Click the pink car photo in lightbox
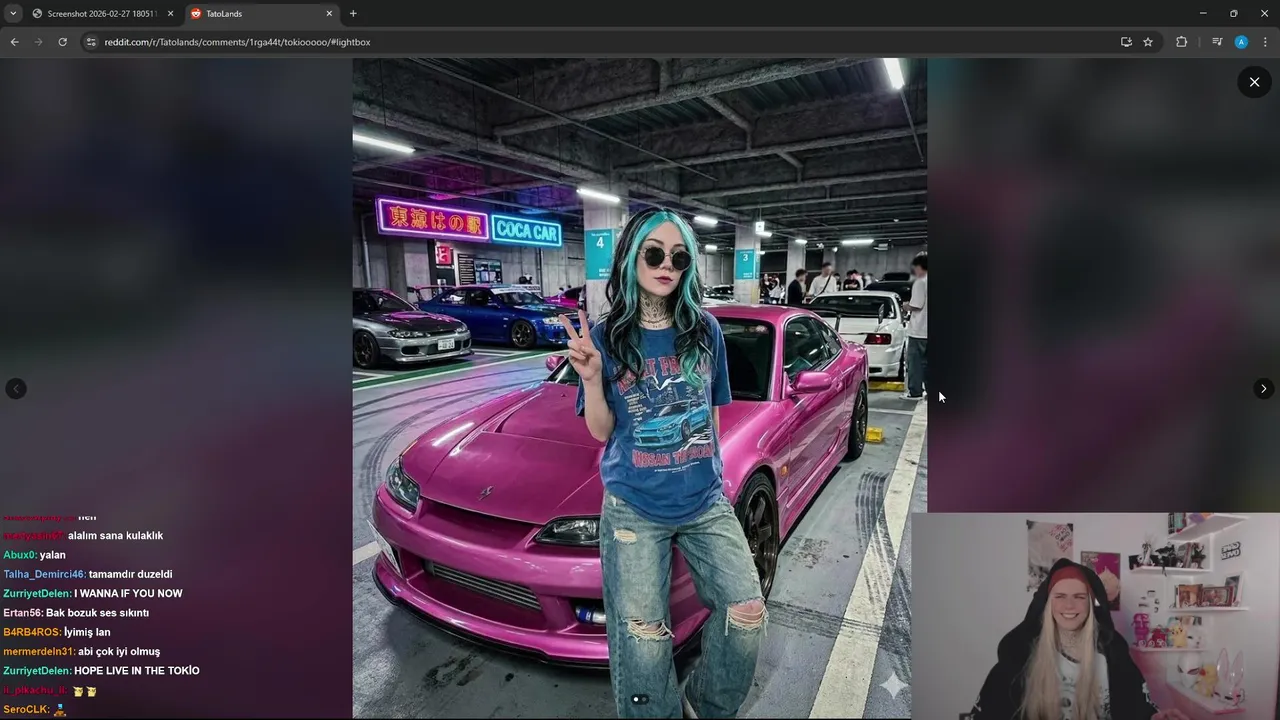This screenshot has height=720, width=1280. (x=640, y=388)
